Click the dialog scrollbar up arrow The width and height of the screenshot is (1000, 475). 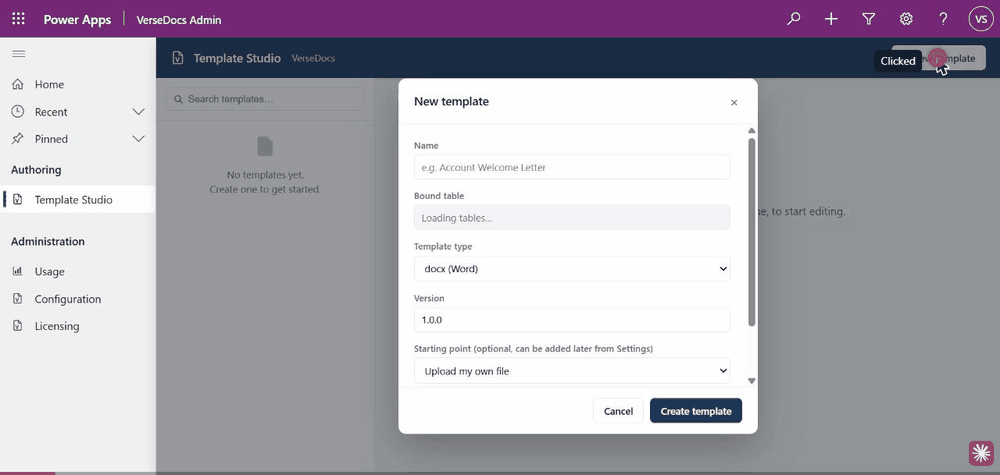tap(752, 130)
